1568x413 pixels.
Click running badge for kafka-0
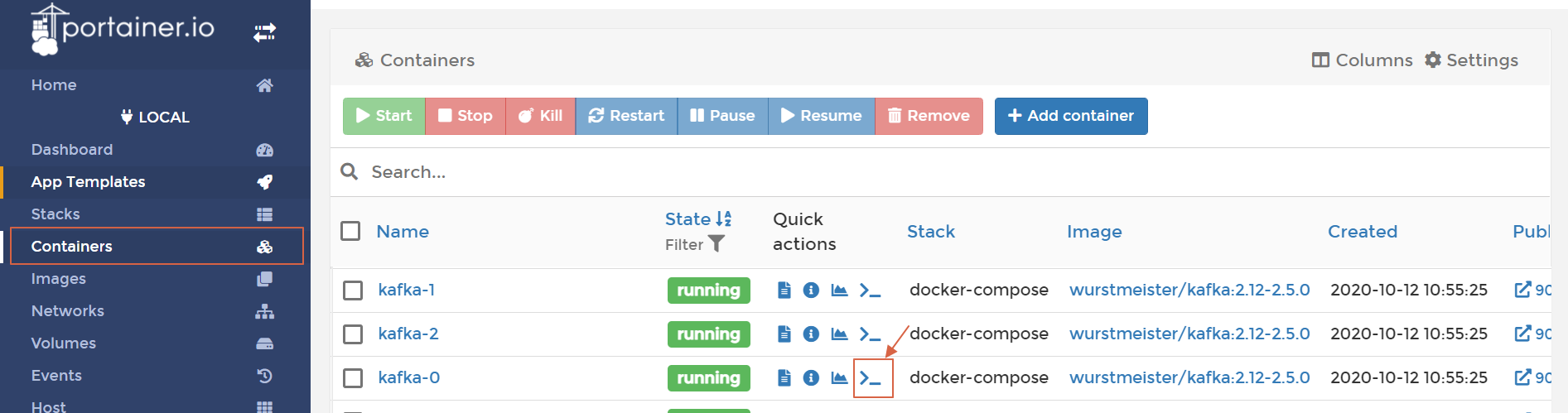tap(709, 378)
